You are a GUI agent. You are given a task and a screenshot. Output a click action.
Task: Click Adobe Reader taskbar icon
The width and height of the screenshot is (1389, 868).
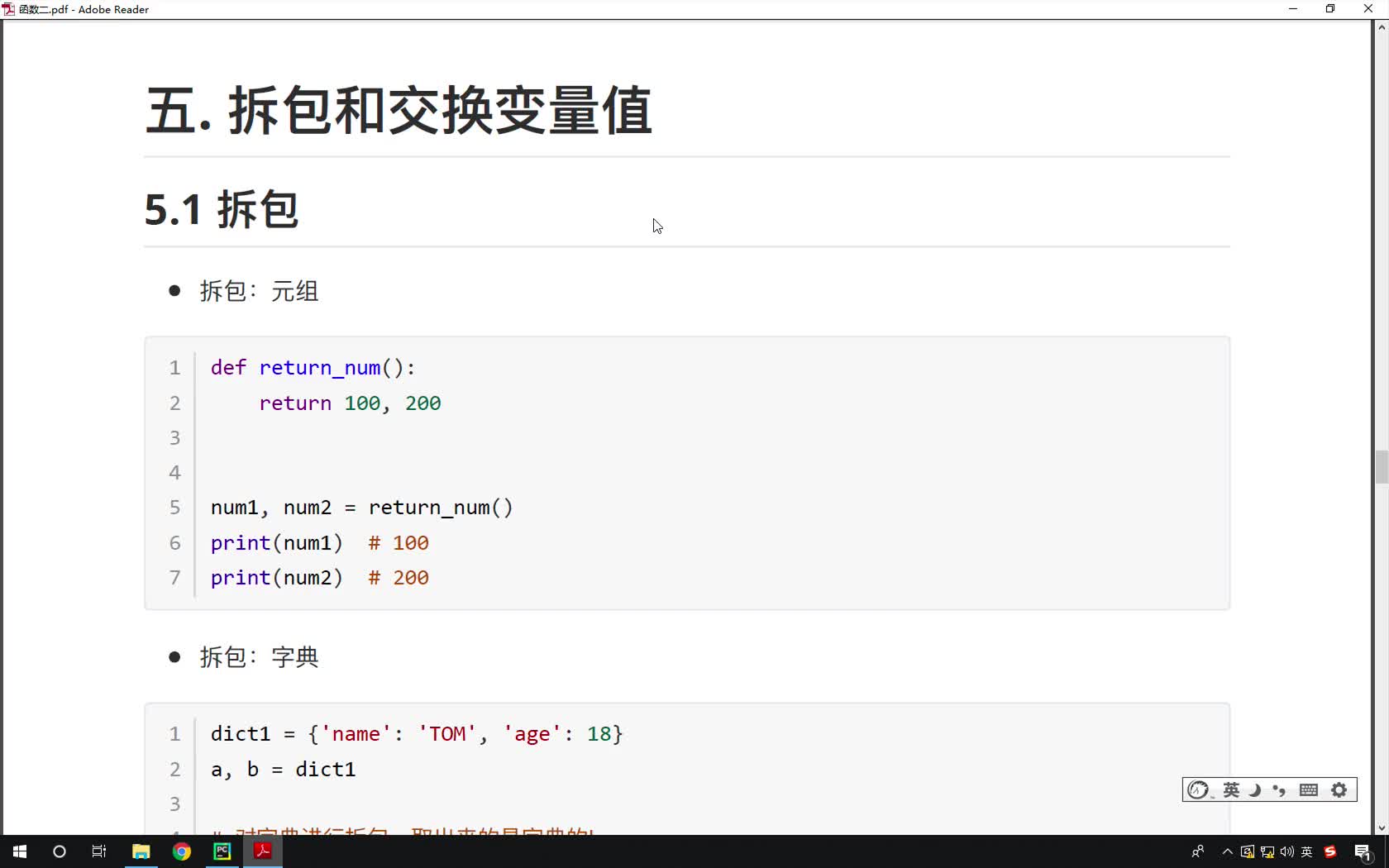(263, 851)
